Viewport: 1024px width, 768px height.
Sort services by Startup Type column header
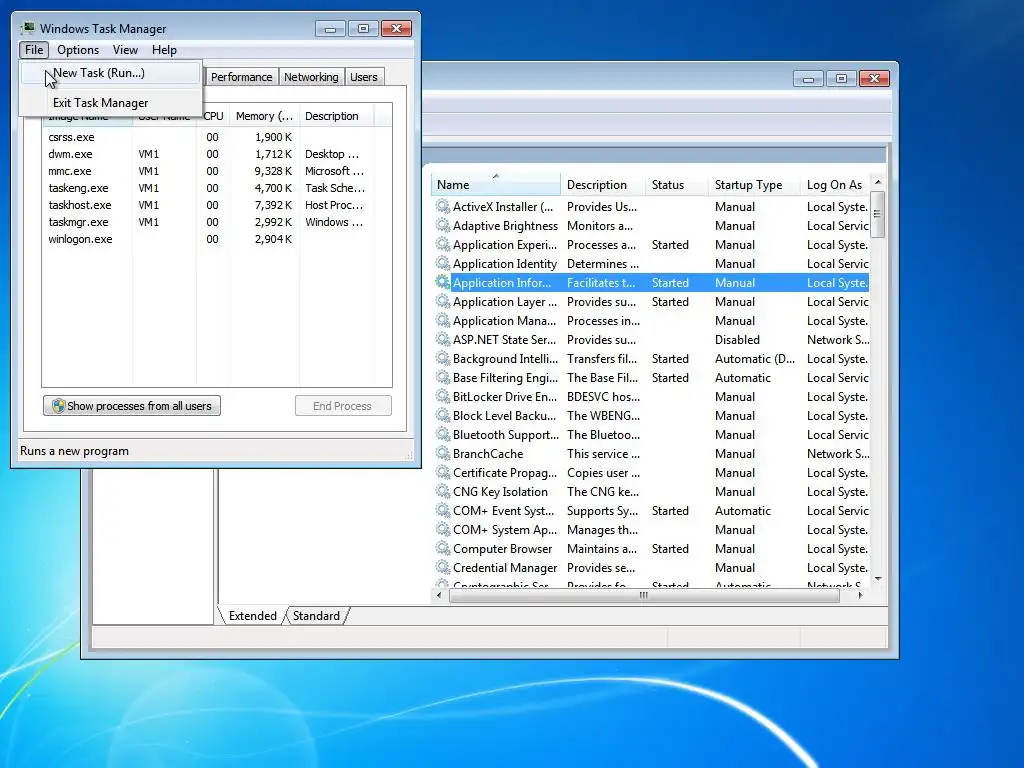[x=754, y=185]
